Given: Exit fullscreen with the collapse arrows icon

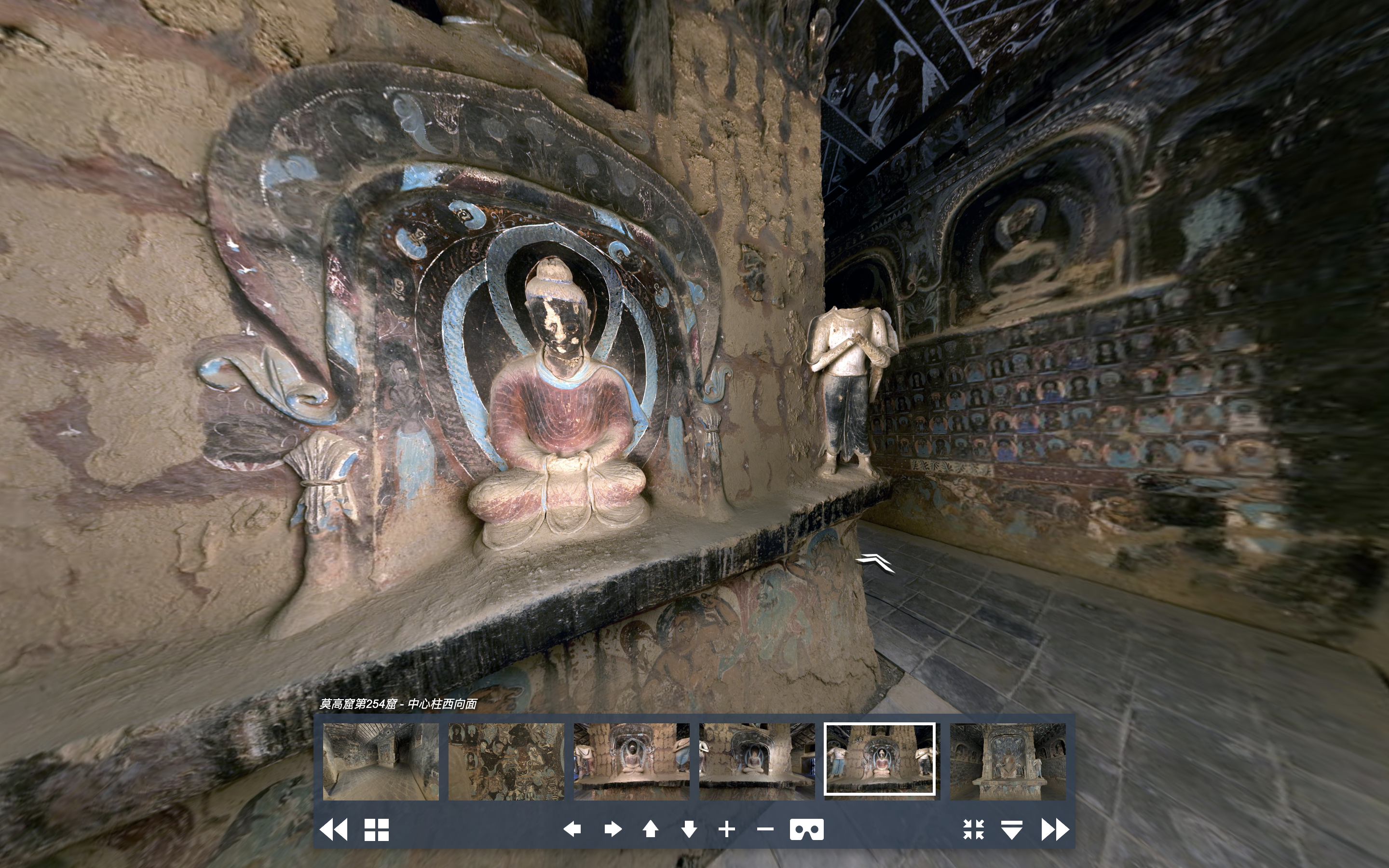Looking at the screenshot, I should (x=973, y=829).
